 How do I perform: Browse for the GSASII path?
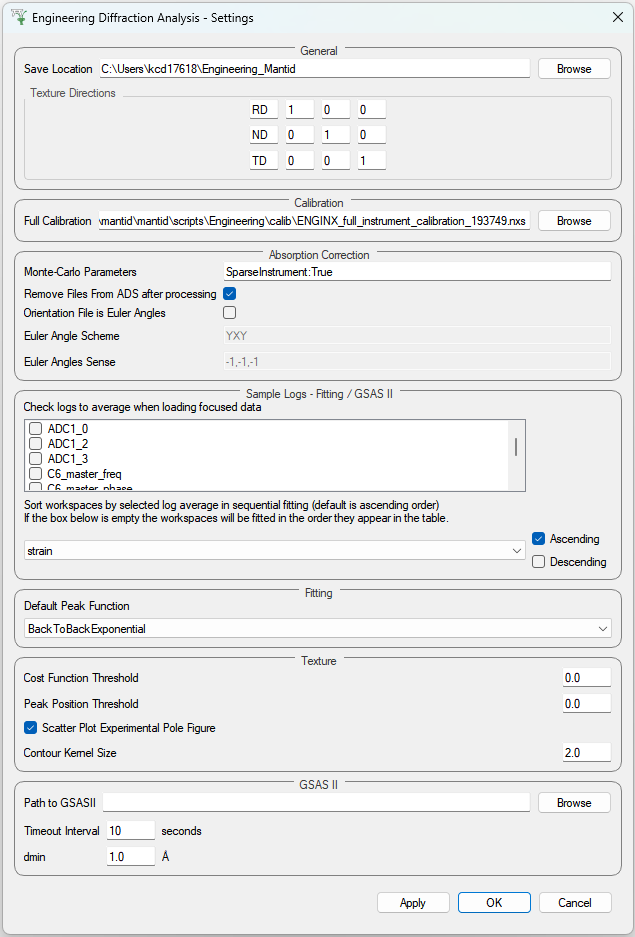[574, 803]
